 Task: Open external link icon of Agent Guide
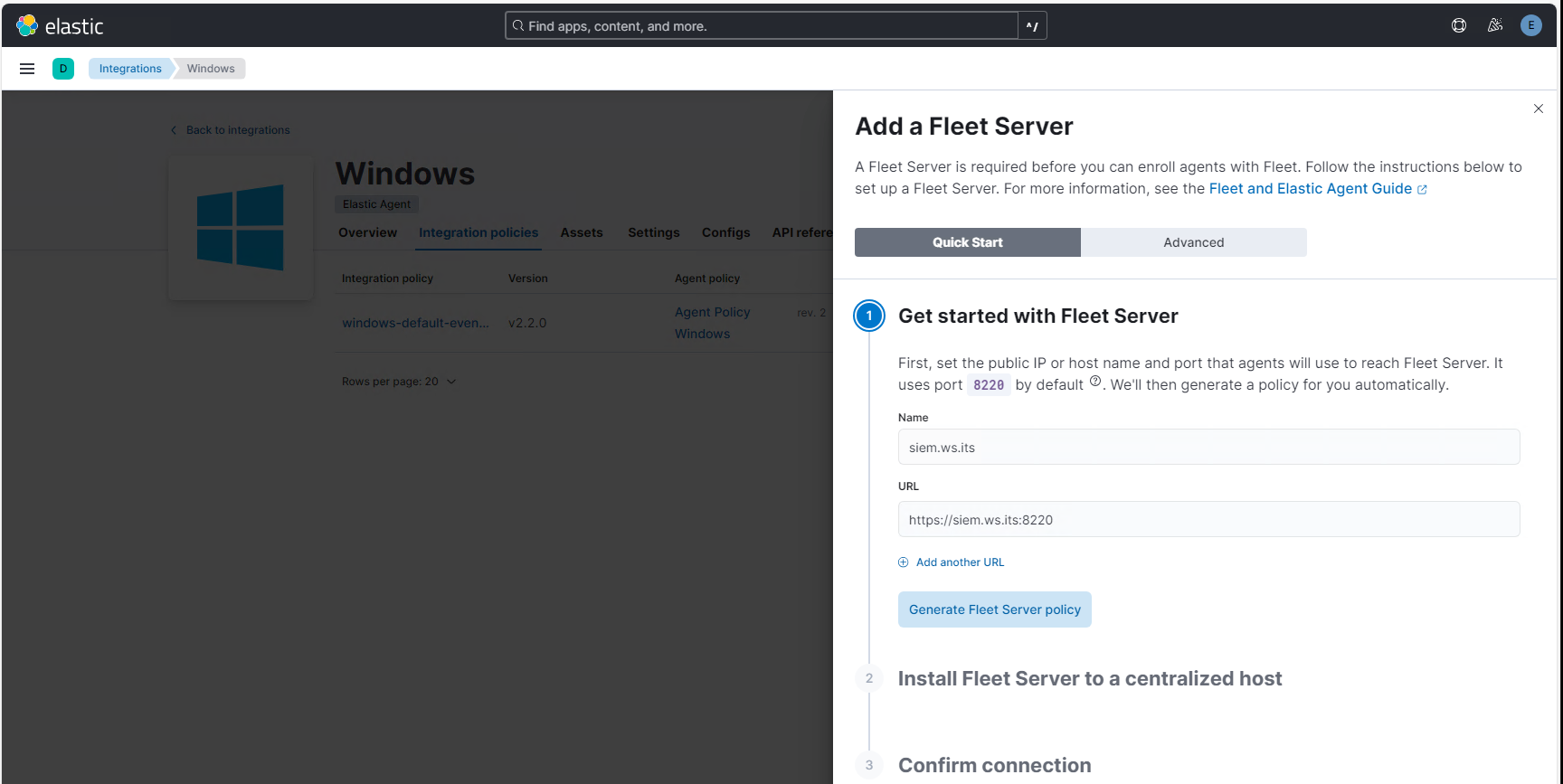pos(1422,190)
